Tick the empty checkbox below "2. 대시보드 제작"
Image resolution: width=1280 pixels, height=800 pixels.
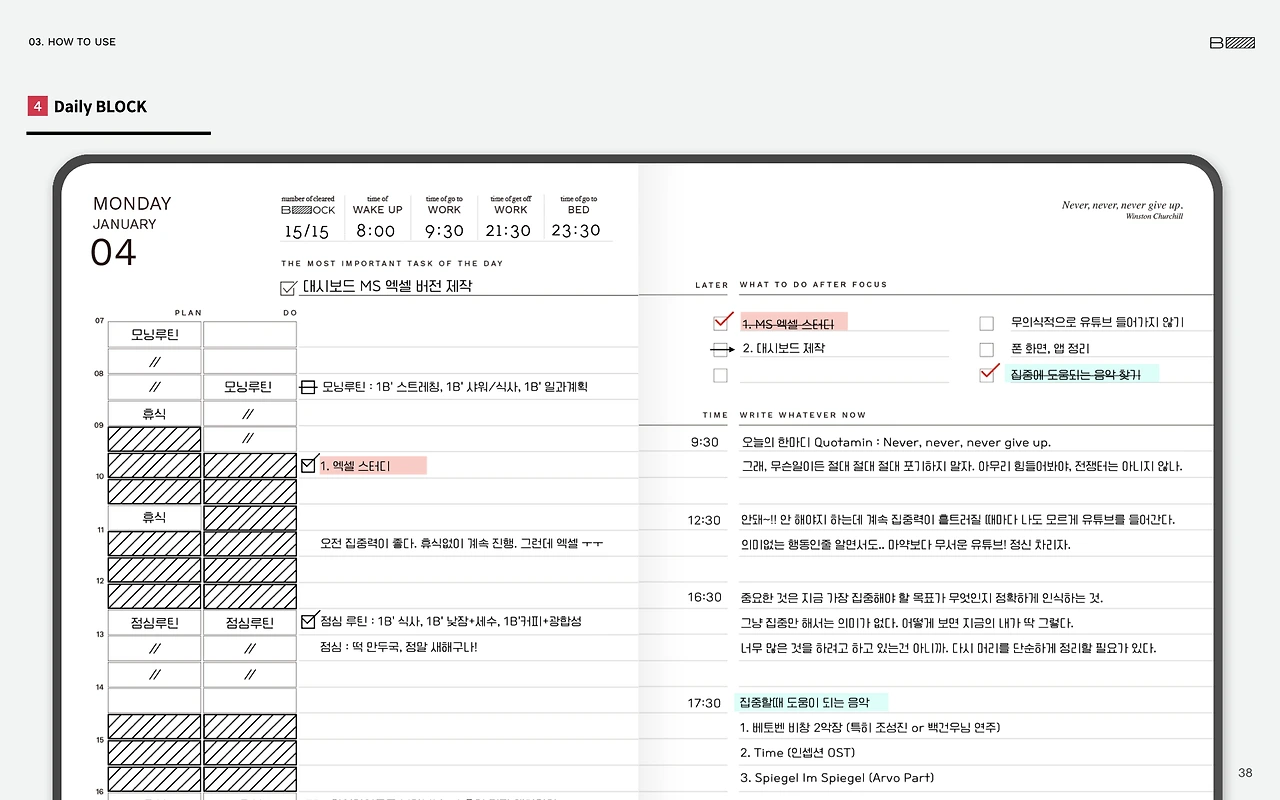click(x=720, y=375)
